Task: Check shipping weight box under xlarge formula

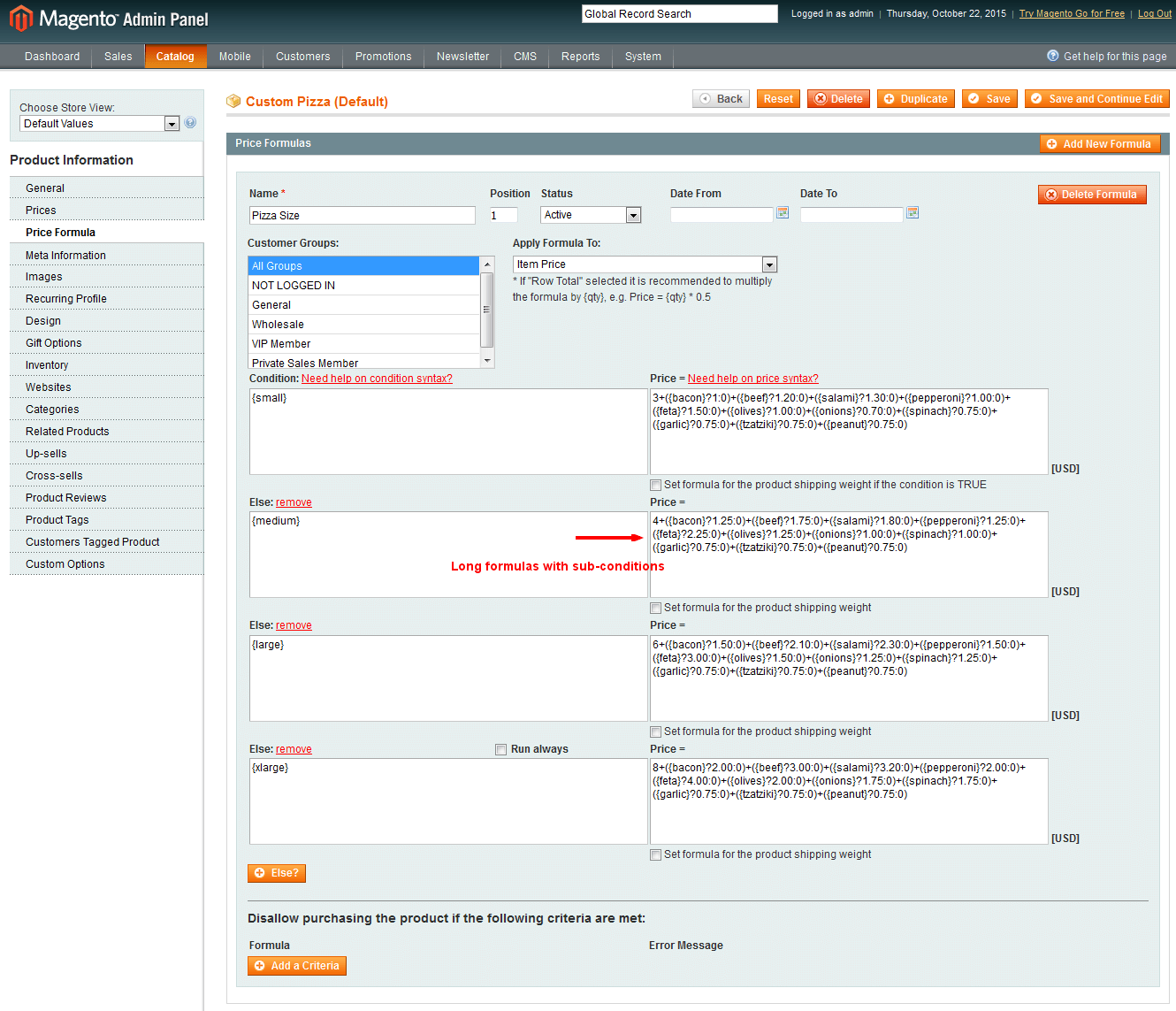Action: pyautogui.click(x=655, y=854)
